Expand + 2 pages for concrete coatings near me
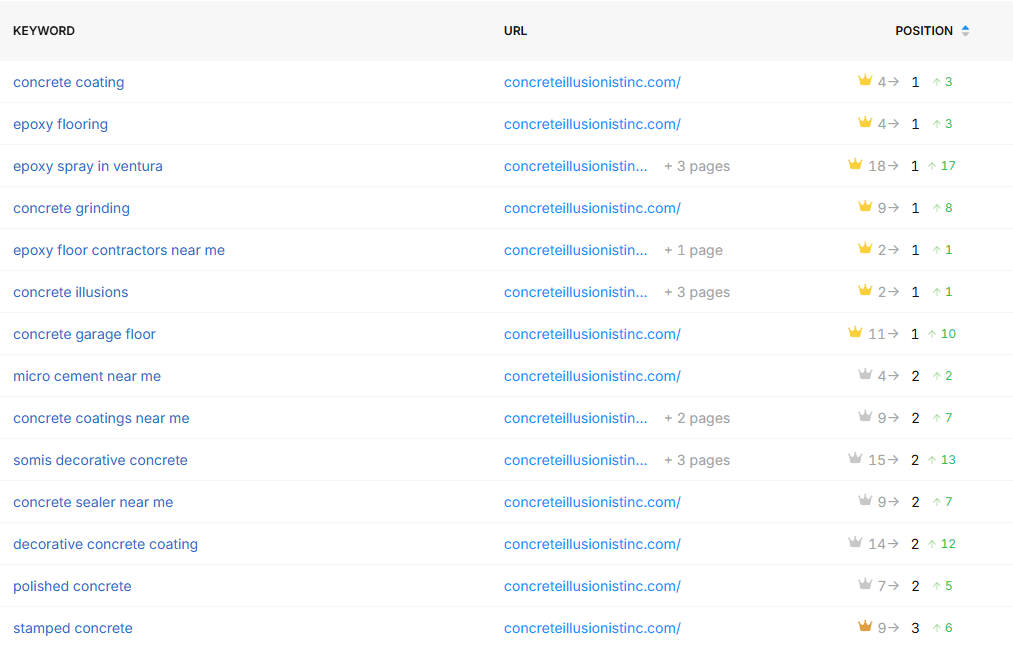This screenshot has width=1013, height=646. pos(697,418)
